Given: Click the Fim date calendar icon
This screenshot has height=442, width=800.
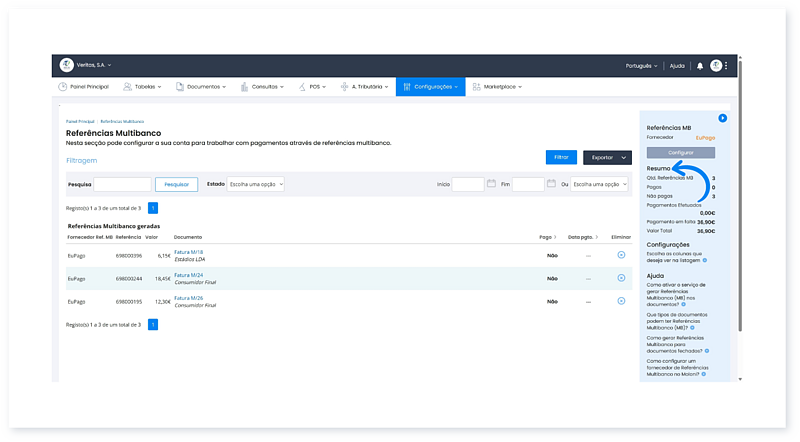Looking at the screenshot, I should [551, 184].
